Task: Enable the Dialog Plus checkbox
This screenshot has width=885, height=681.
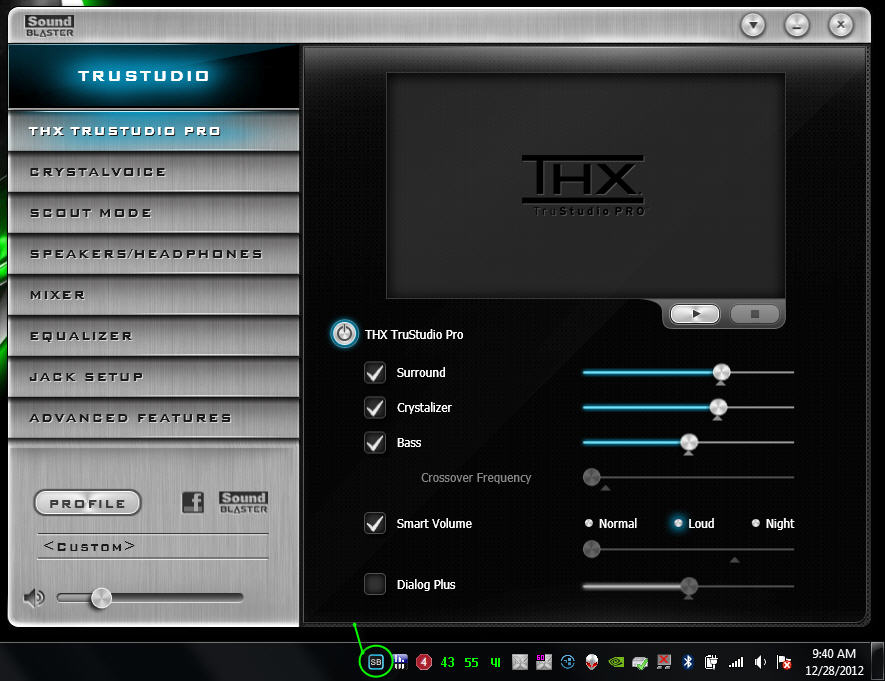Action: tap(375, 584)
